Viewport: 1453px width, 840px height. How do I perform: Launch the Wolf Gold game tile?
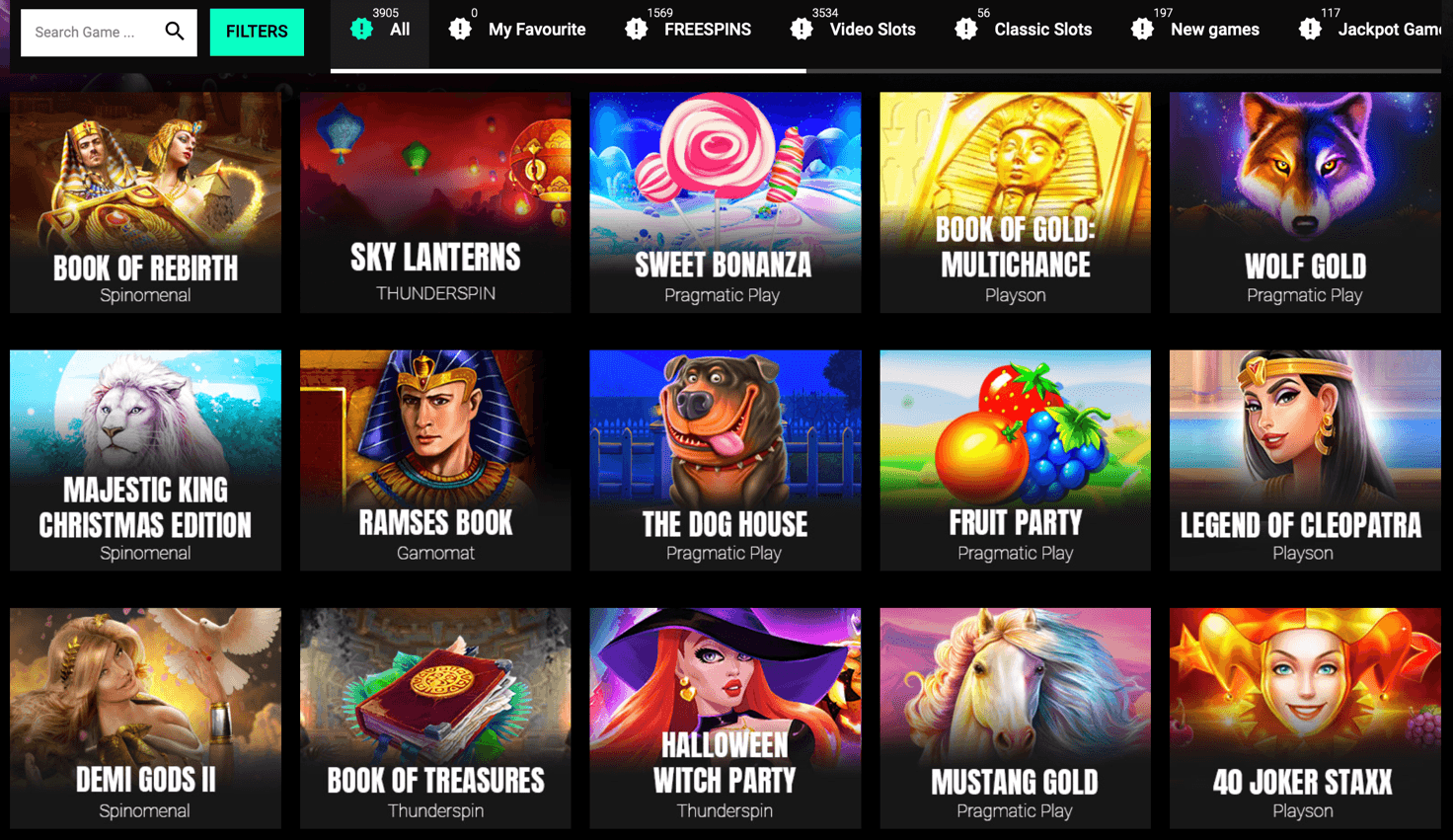(x=1305, y=202)
